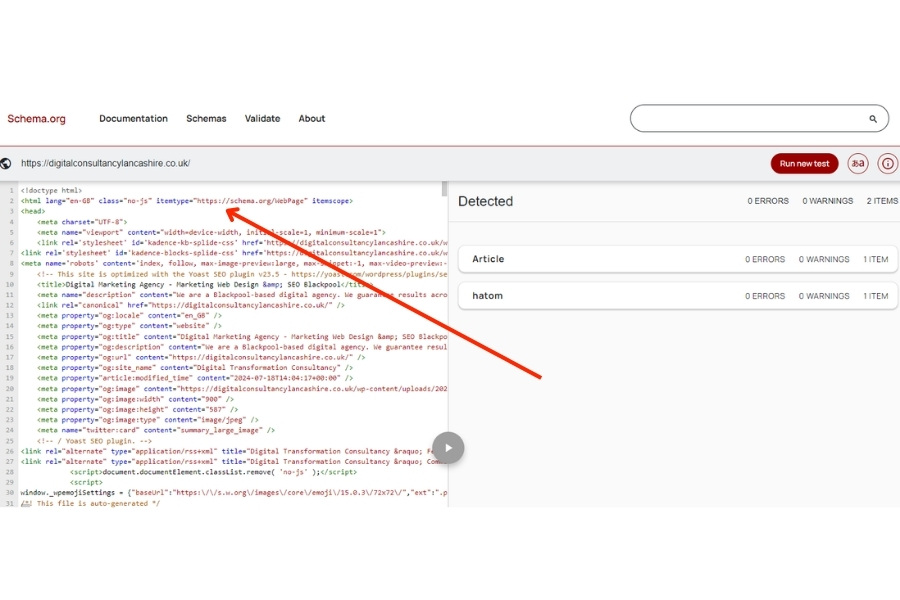
Task: Expand the hatom detected item
Action: [x=677, y=296]
